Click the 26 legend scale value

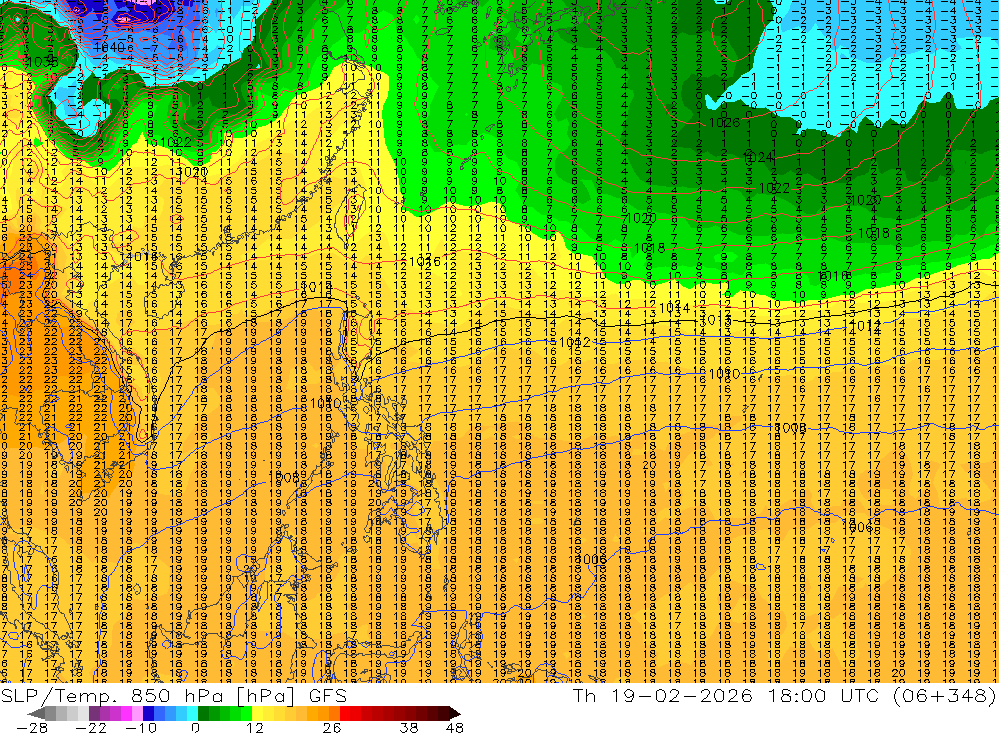332,727
